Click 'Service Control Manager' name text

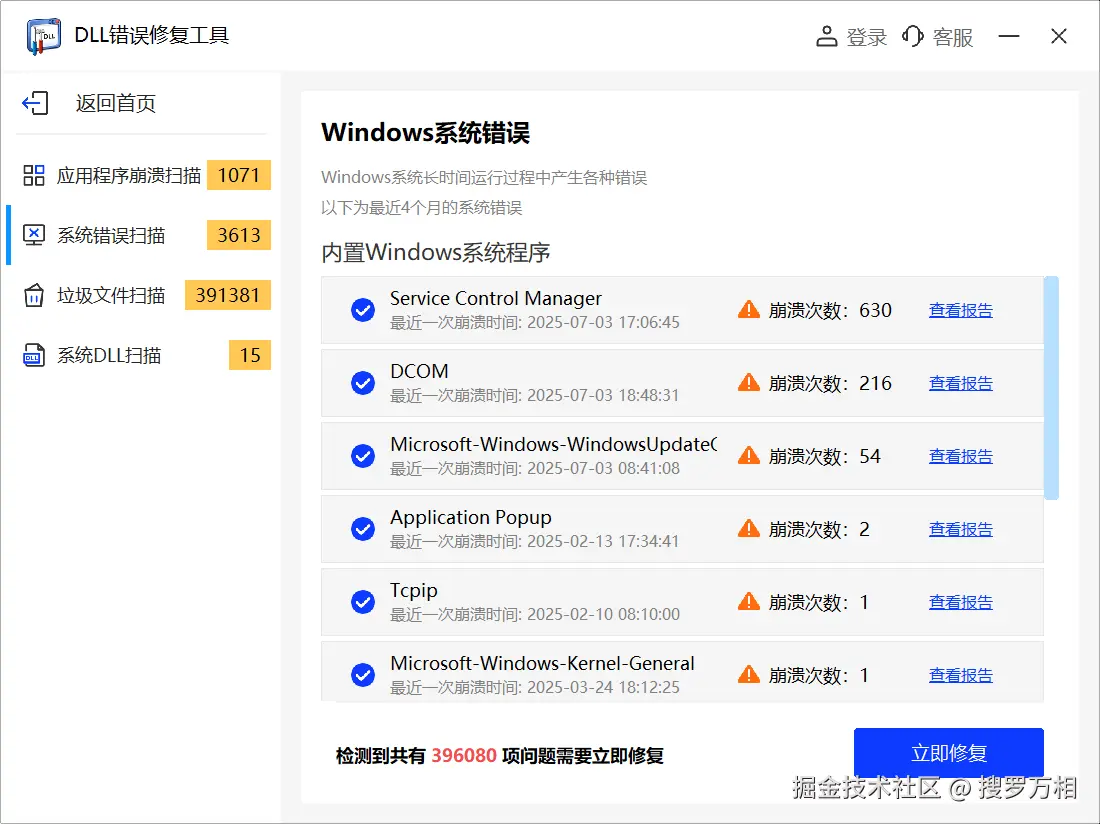[495, 299]
